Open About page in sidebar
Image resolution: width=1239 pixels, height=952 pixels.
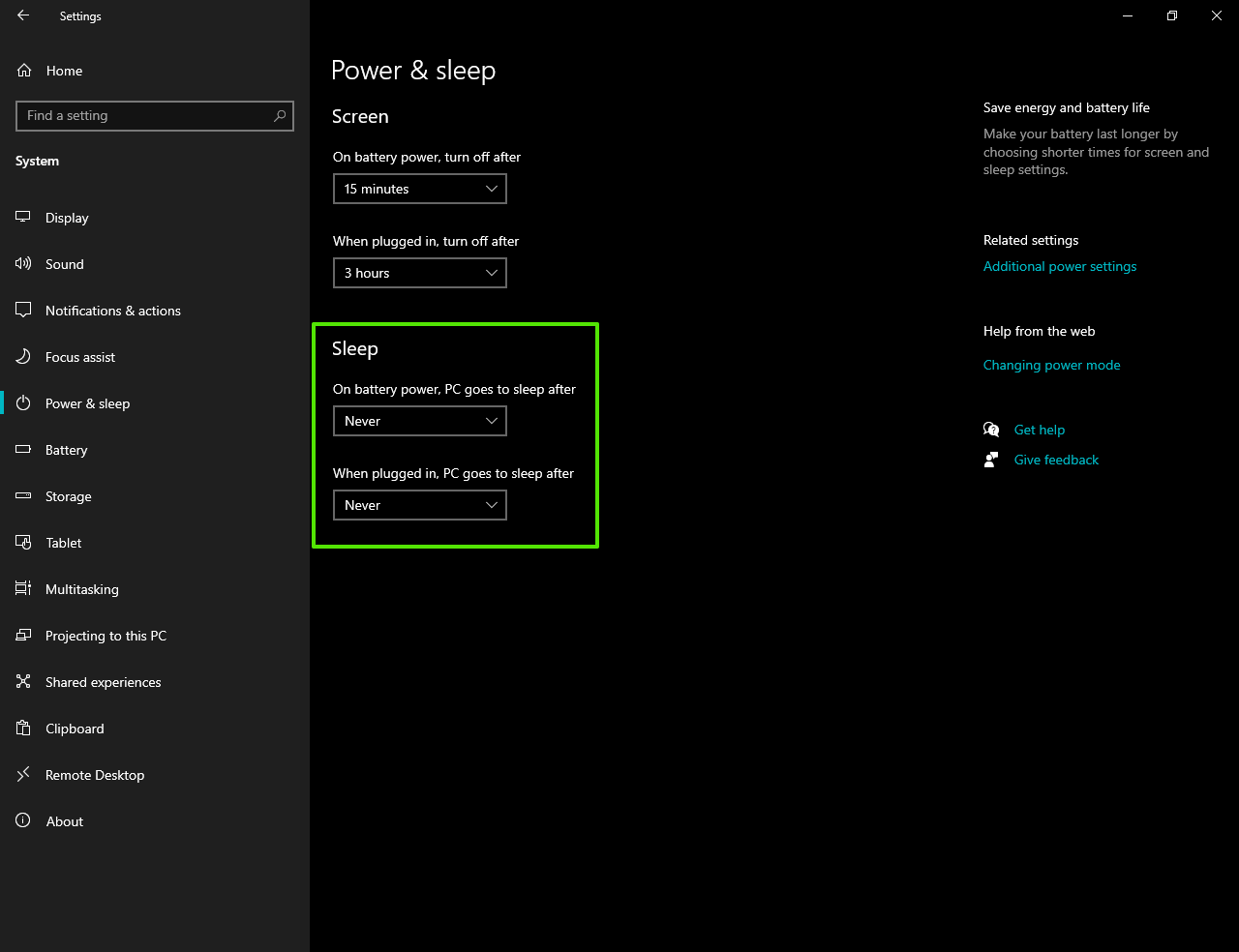pos(155,821)
